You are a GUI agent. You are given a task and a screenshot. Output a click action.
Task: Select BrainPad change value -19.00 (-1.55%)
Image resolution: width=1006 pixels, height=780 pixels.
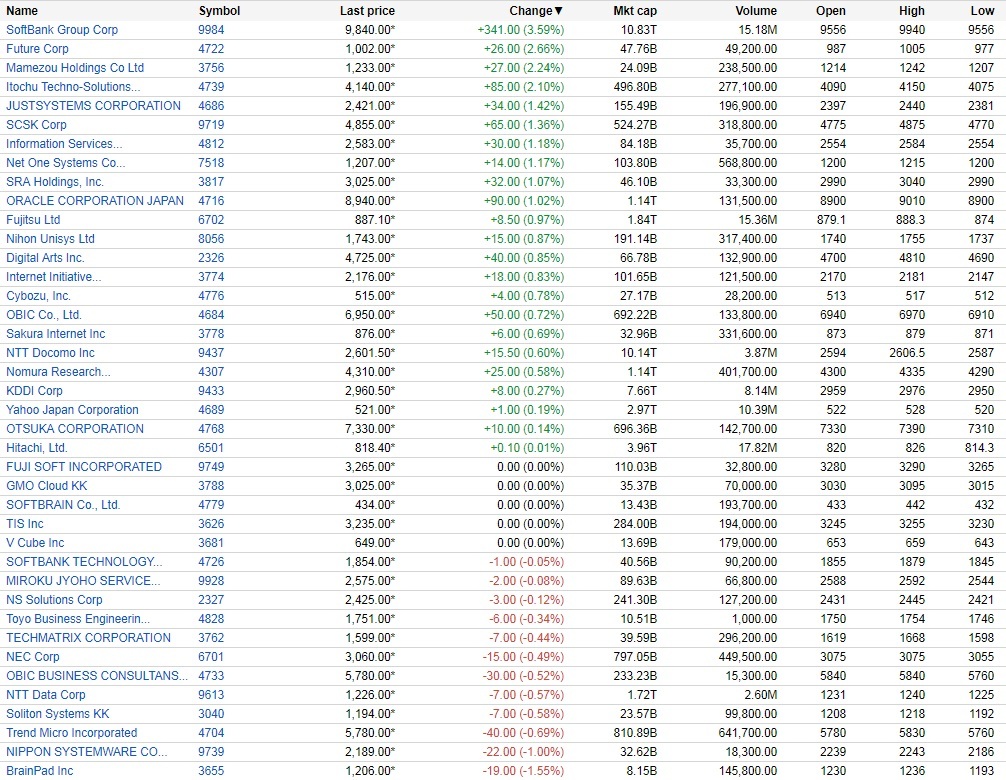[524, 771]
